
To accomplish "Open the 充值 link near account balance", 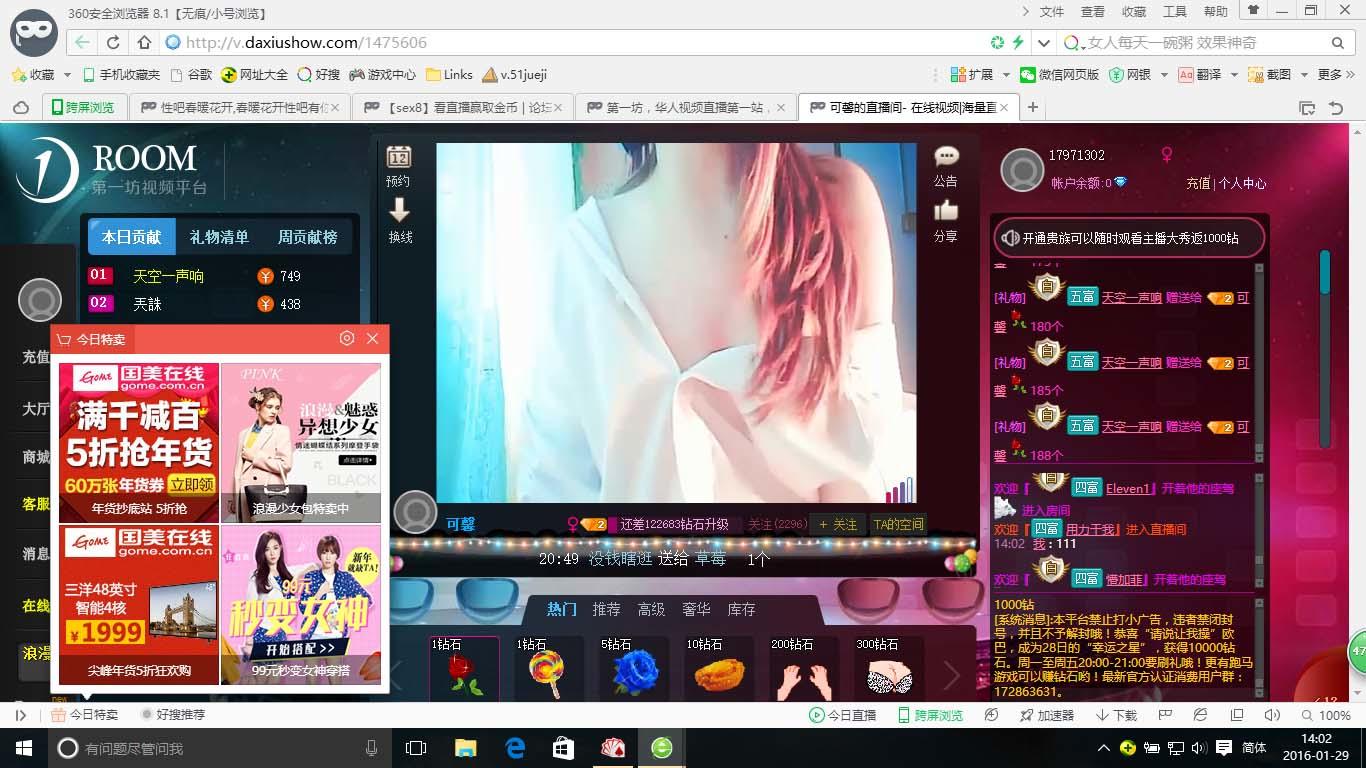I will tap(1198, 184).
